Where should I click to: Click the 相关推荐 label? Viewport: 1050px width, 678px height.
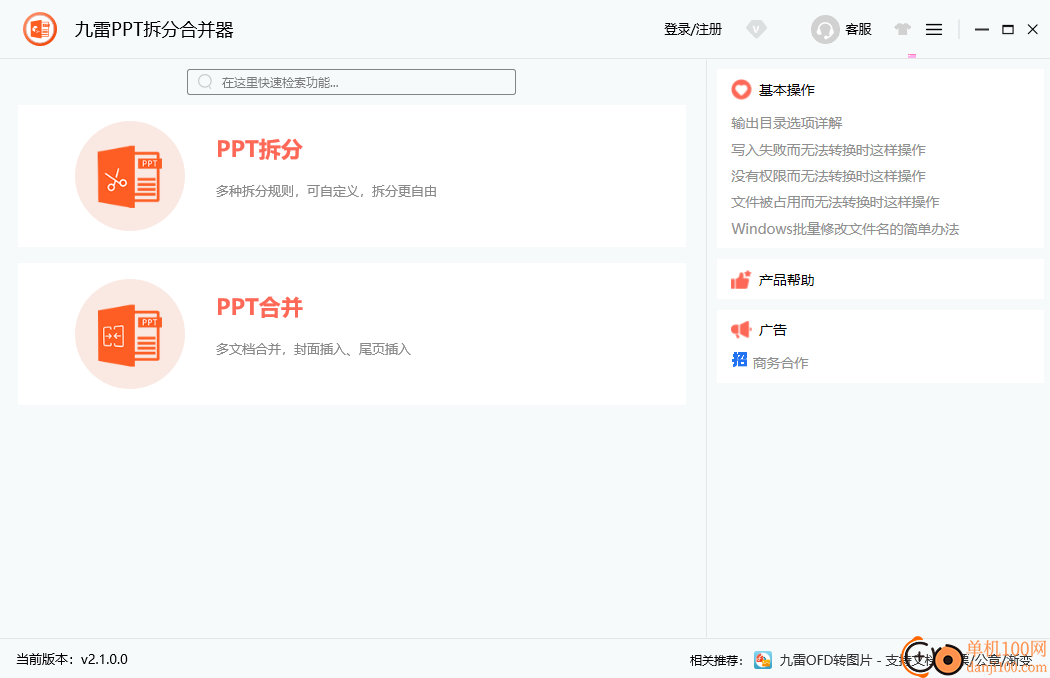716,661
